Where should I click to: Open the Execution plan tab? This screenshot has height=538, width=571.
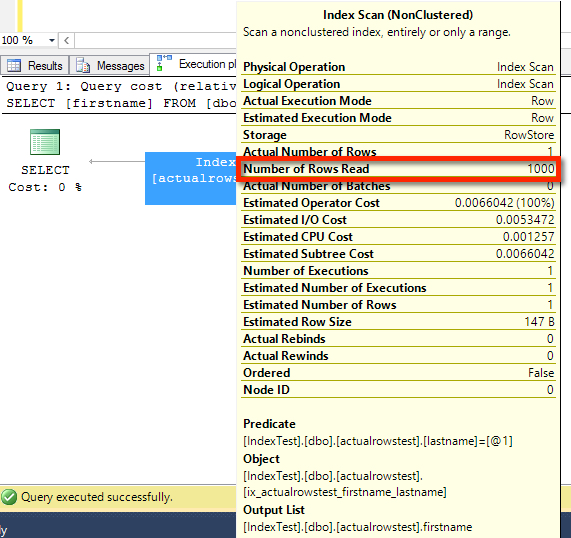click(194, 64)
